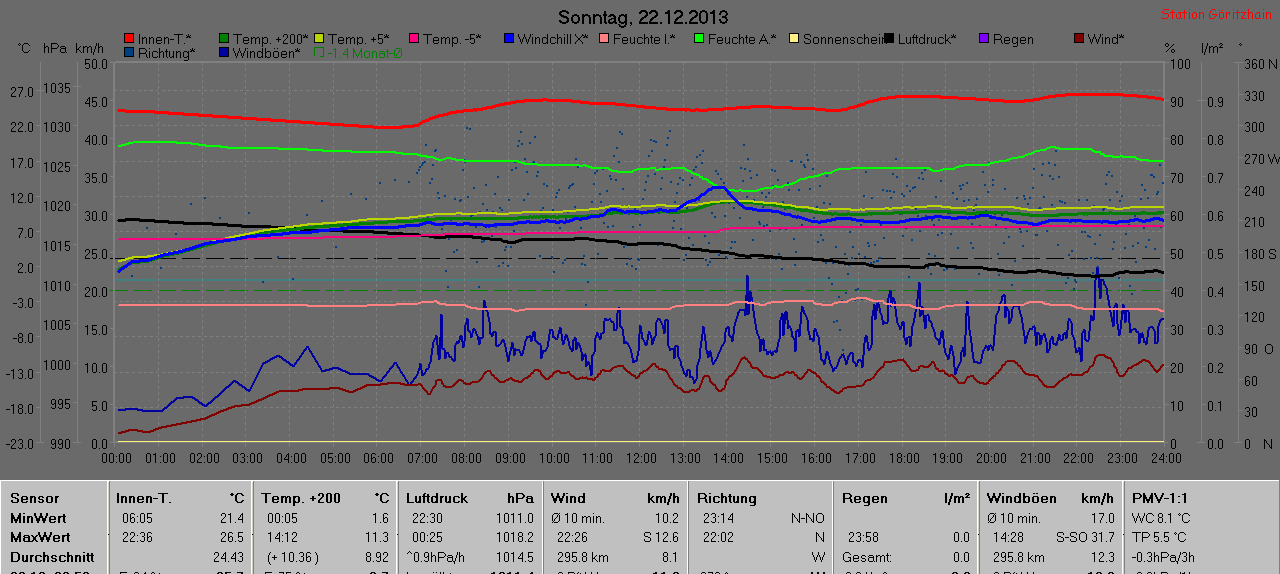The height and width of the screenshot is (574, 1280).
Task: Click the 'Durchschnitt' row label
Action: click(x=52, y=557)
